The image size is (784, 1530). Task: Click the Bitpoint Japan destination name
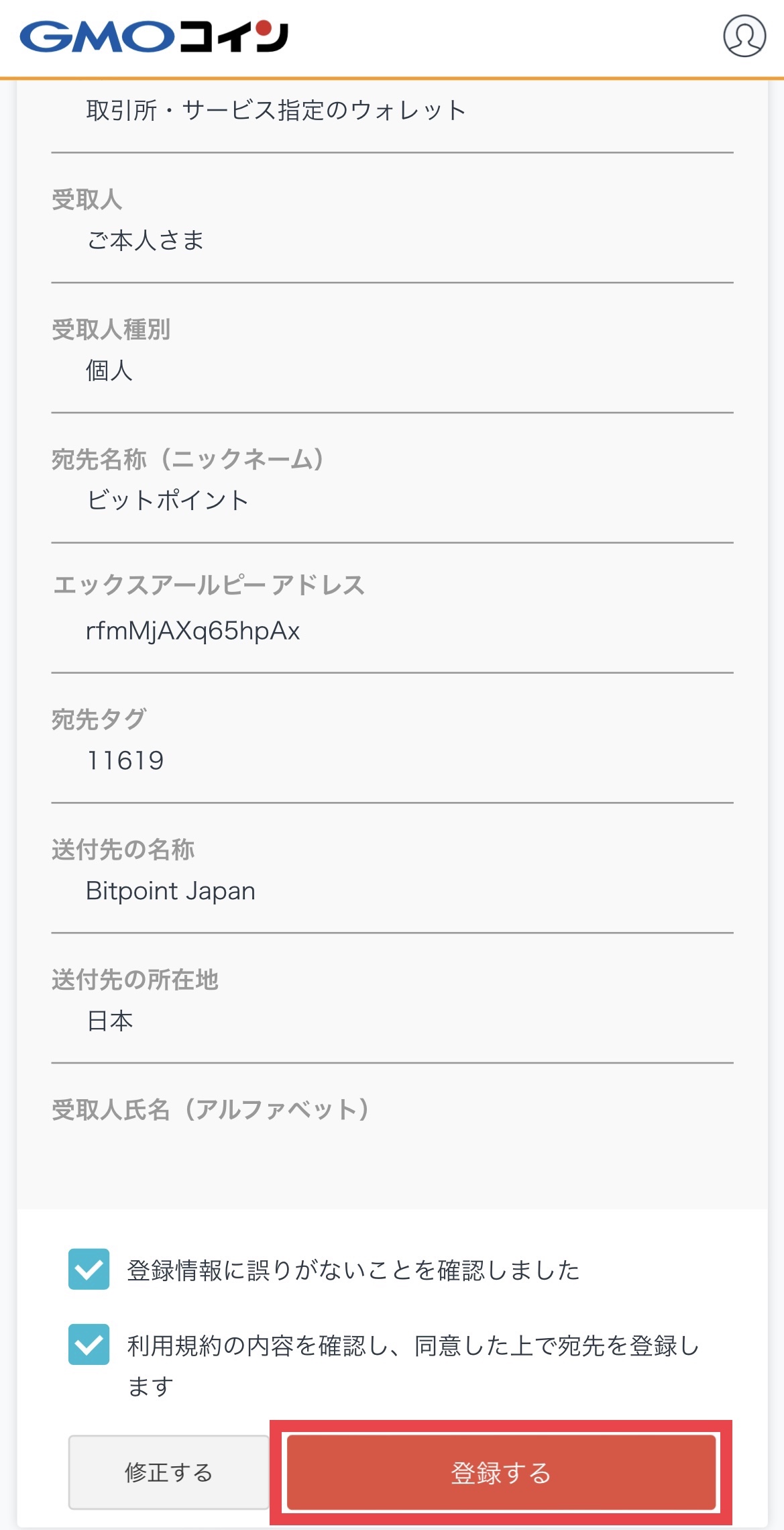click(x=170, y=891)
